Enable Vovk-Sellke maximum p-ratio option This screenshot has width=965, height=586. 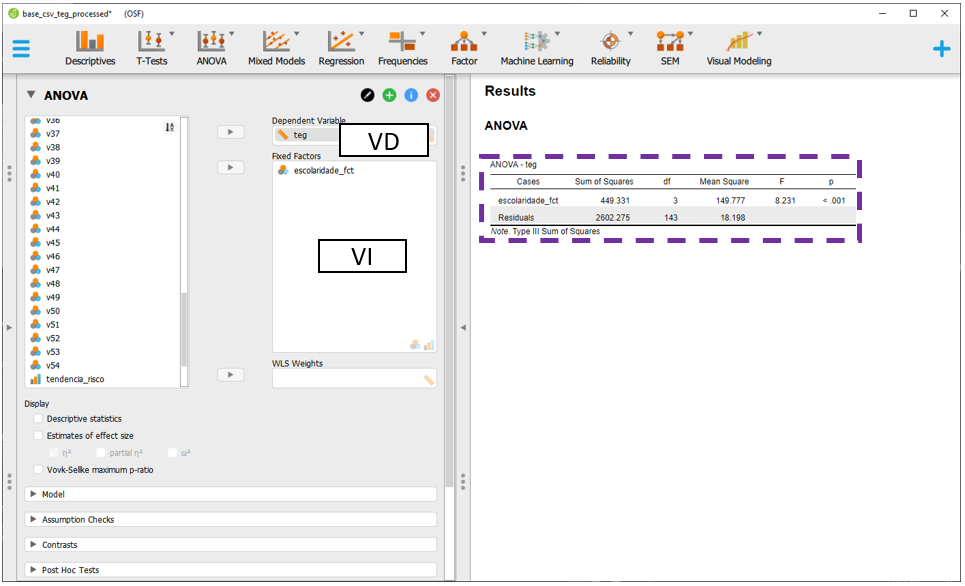39,469
